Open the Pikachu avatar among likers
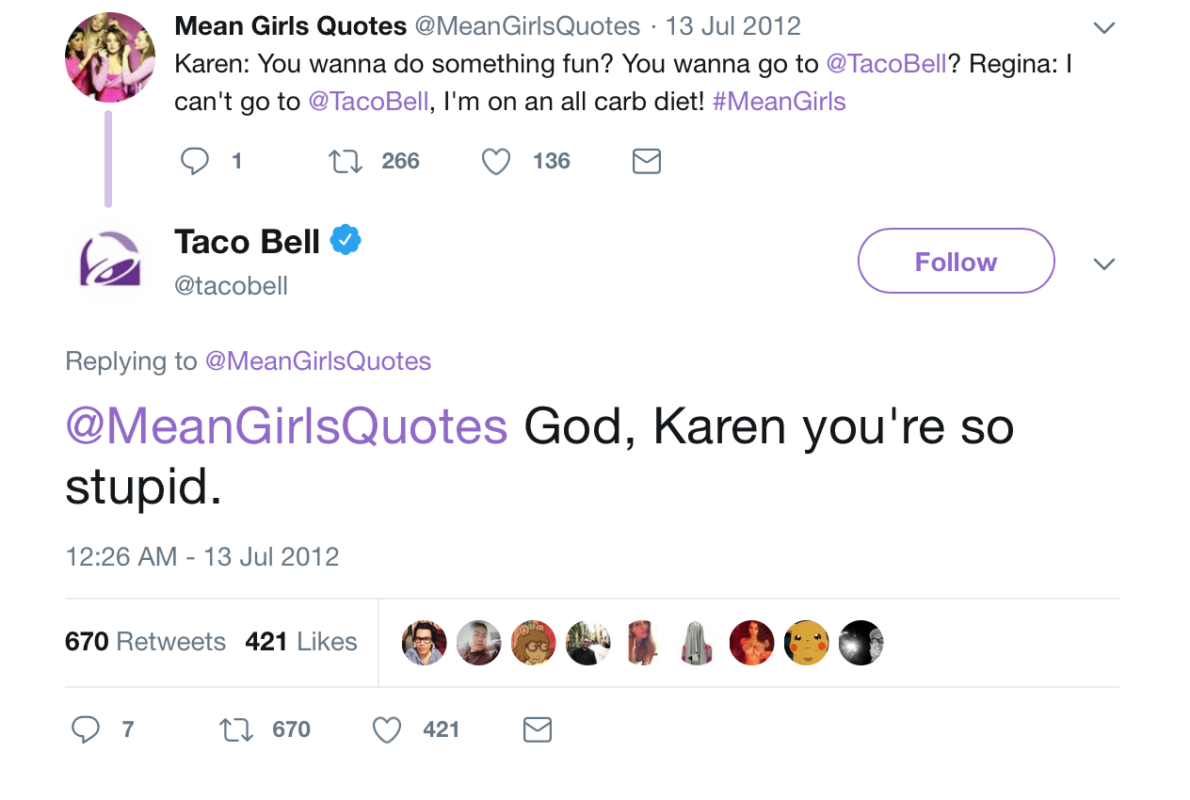Image resolution: width=1190 pixels, height=800 pixels. click(806, 642)
